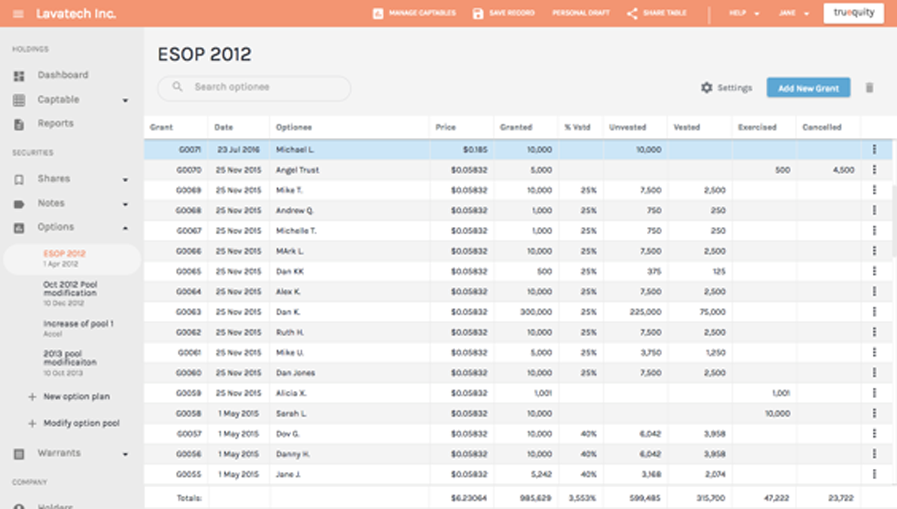
Task: Open the Jane user dropdown
Action: coord(793,14)
